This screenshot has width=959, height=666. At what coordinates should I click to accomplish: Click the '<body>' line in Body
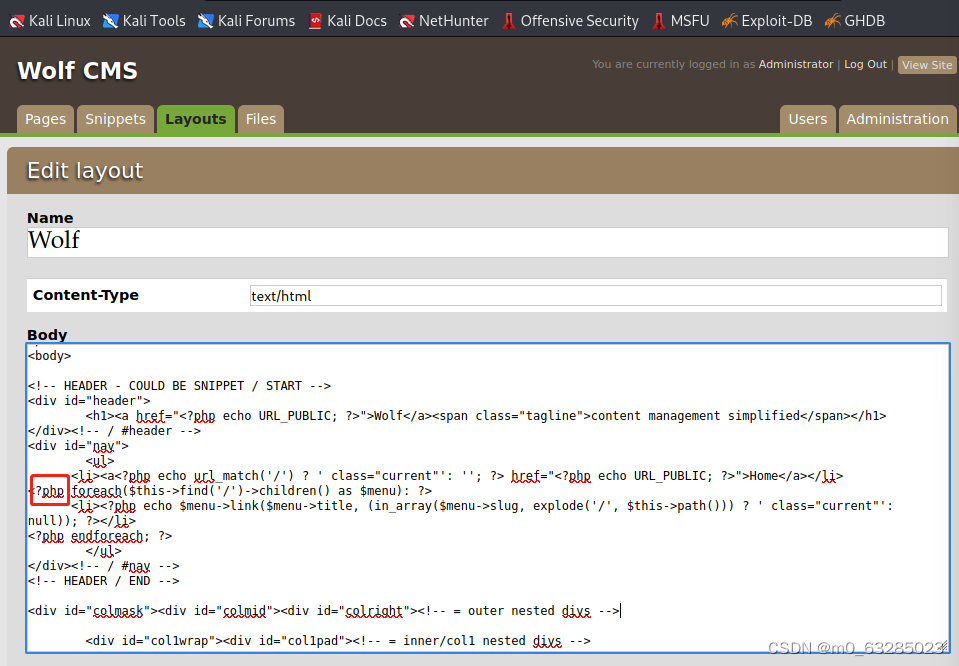[x=50, y=355]
